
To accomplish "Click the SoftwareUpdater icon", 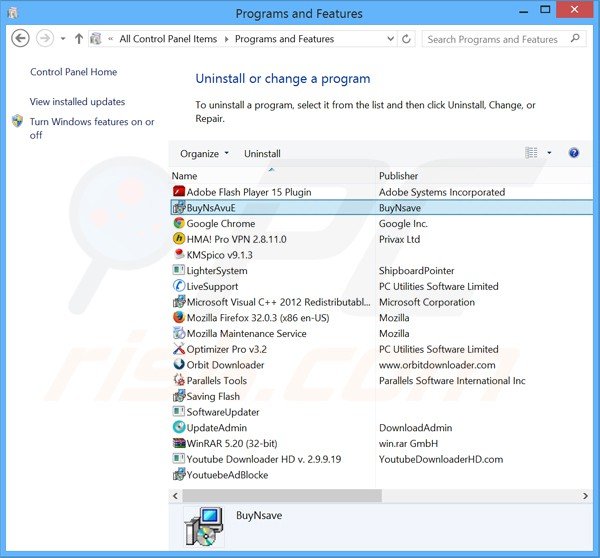I will [x=179, y=411].
